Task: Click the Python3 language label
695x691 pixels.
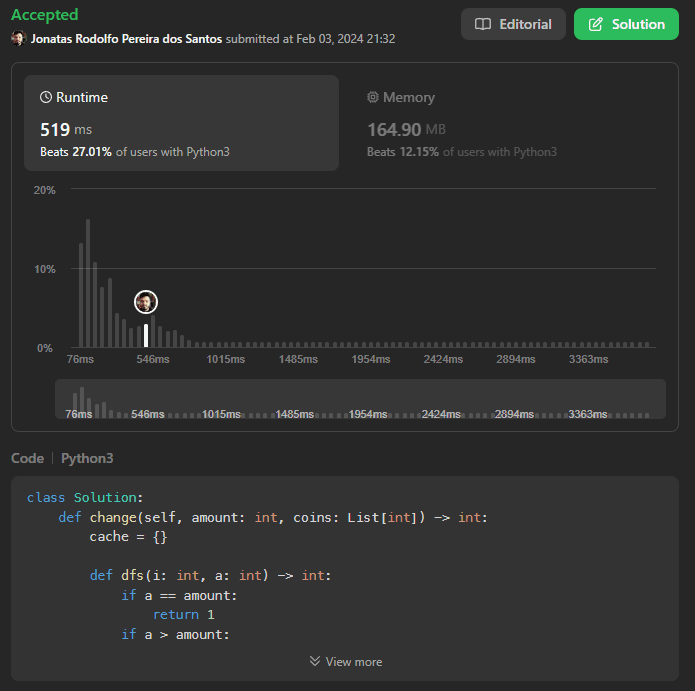Action: 87,458
